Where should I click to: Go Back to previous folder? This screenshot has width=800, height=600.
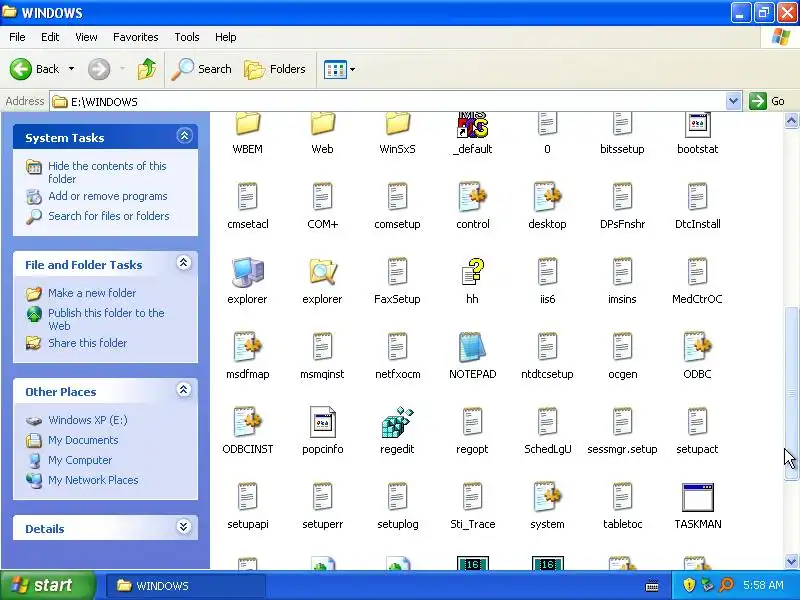[x=34, y=69]
